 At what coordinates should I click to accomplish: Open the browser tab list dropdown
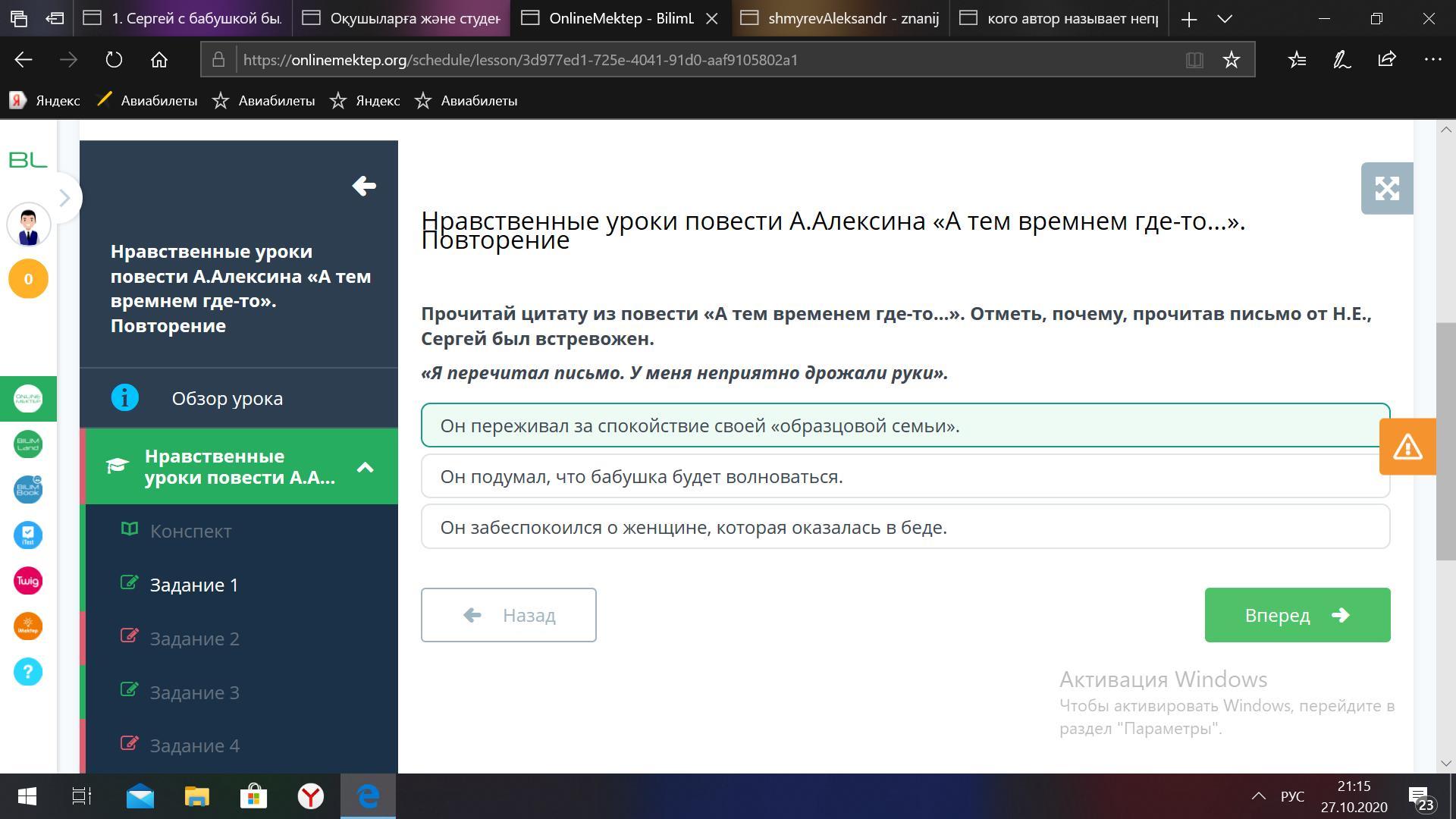click(x=1225, y=19)
